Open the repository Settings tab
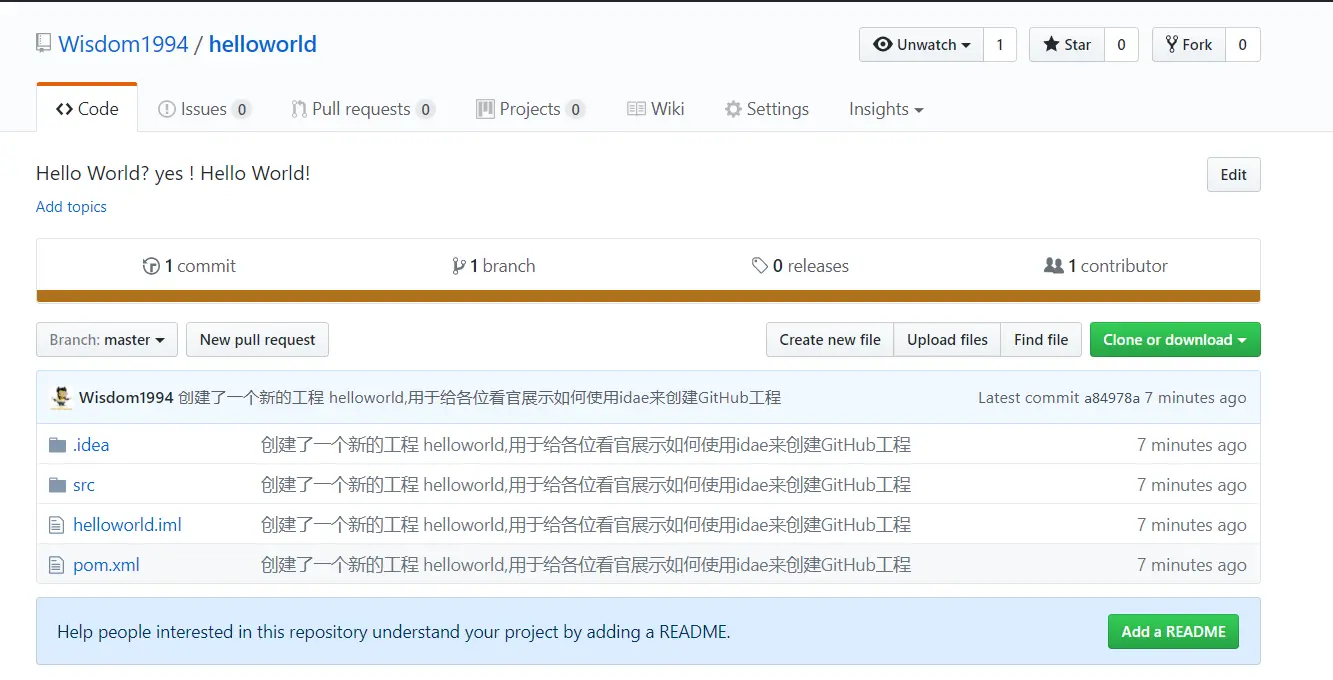Viewport: 1333px width, 680px height. coord(766,109)
